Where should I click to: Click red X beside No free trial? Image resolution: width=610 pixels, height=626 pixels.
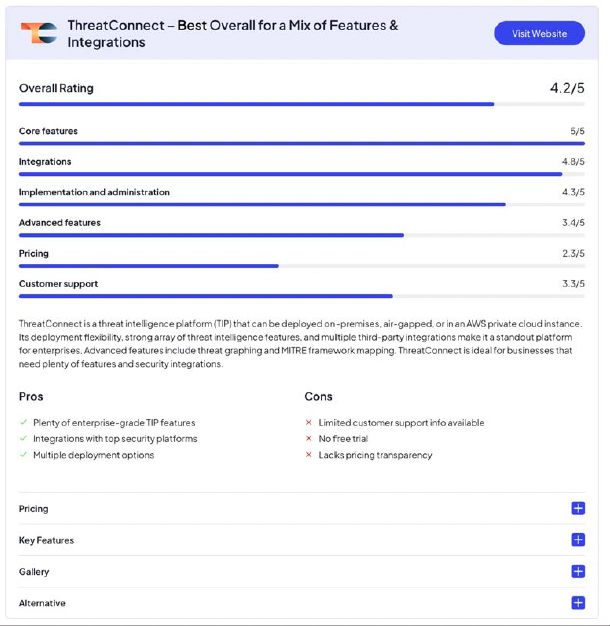(309, 439)
